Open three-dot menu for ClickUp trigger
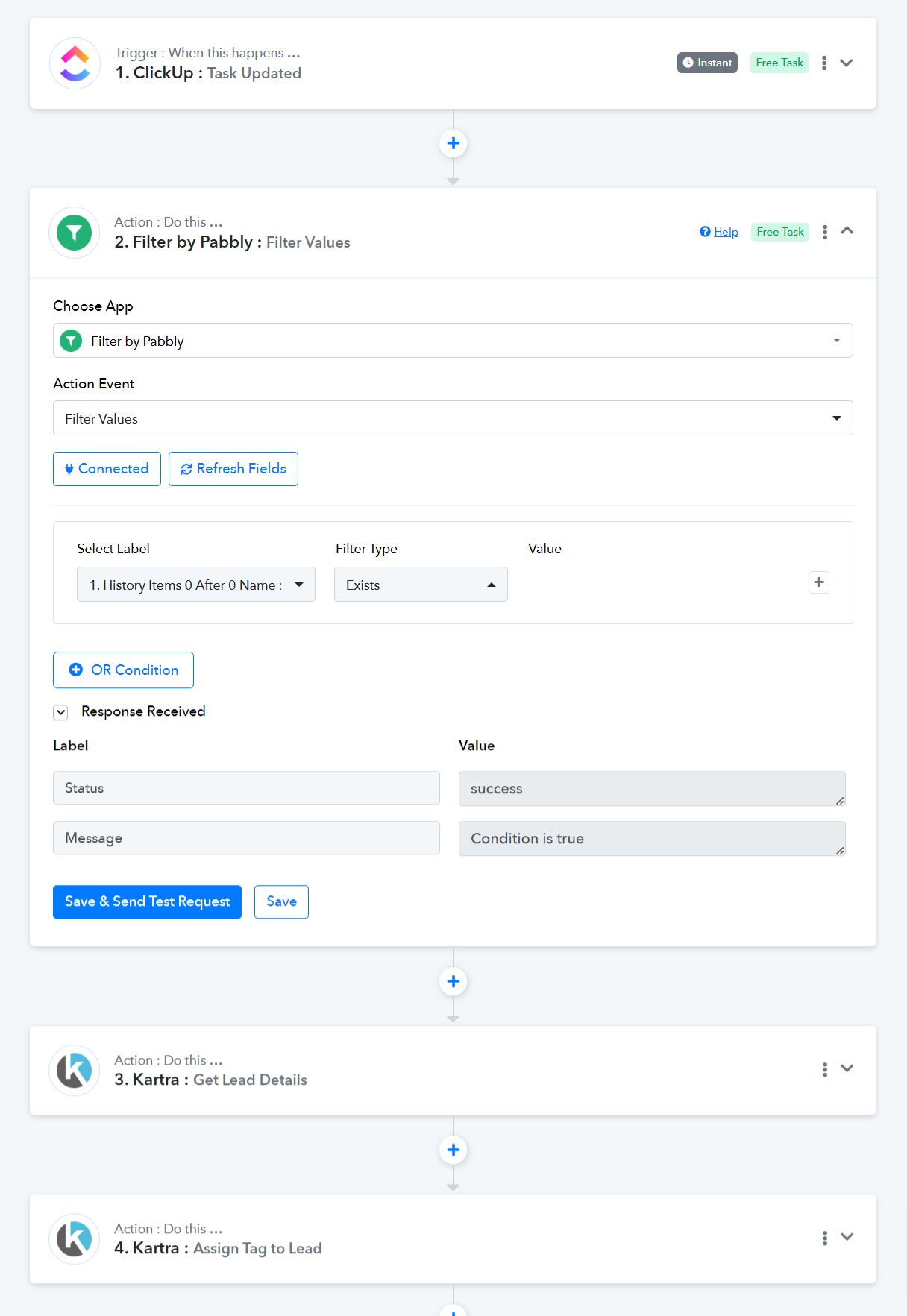 point(824,63)
